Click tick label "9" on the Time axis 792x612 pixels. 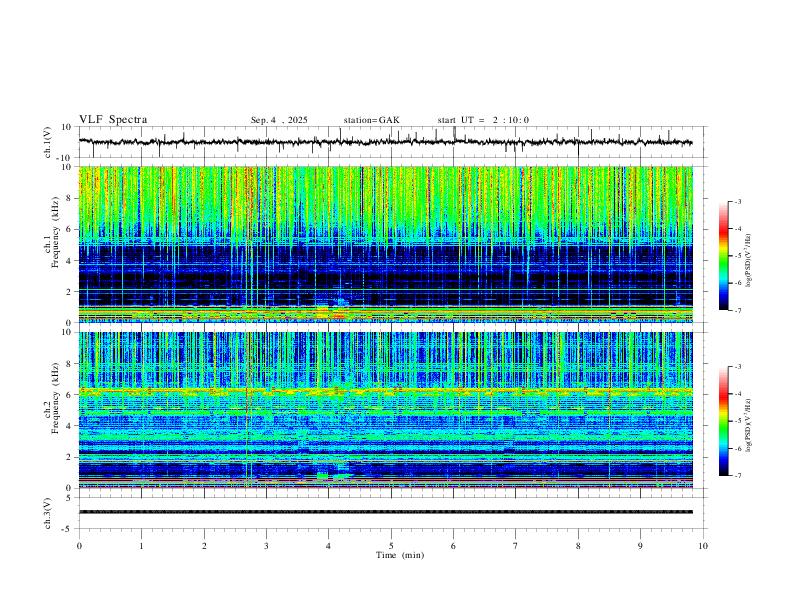640,546
